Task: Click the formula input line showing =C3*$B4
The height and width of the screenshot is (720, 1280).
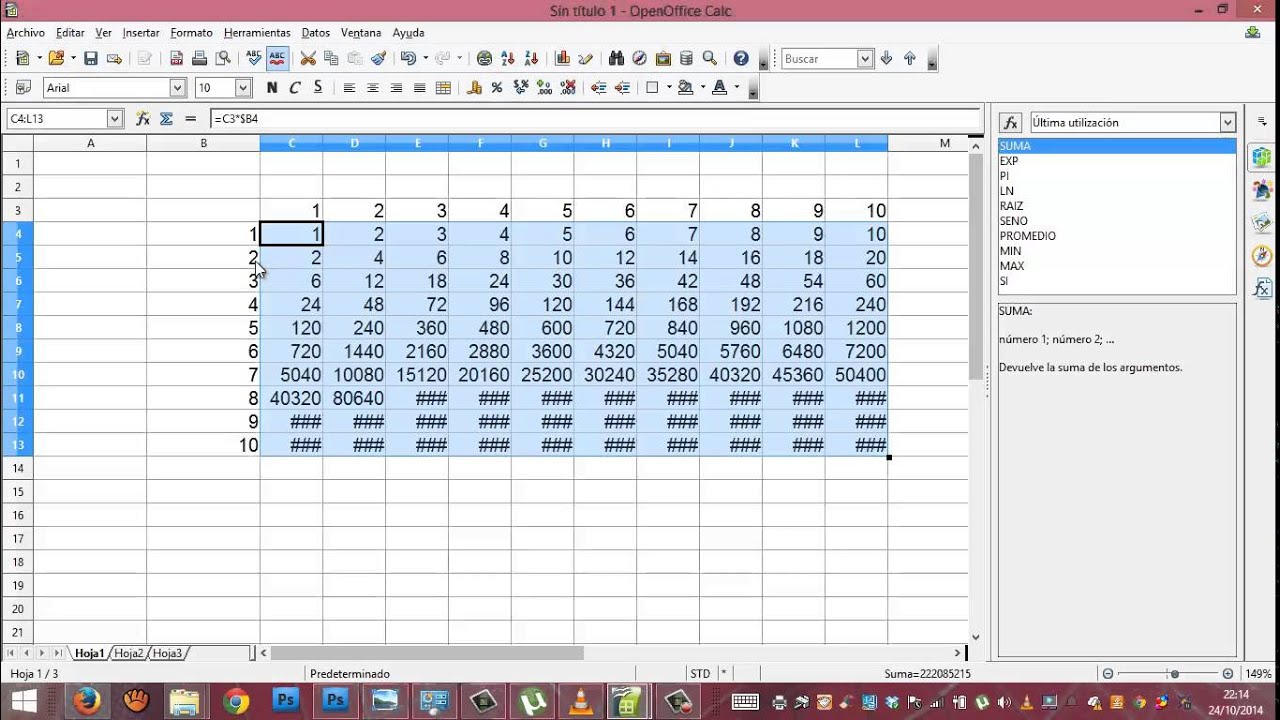Action: [596, 118]
